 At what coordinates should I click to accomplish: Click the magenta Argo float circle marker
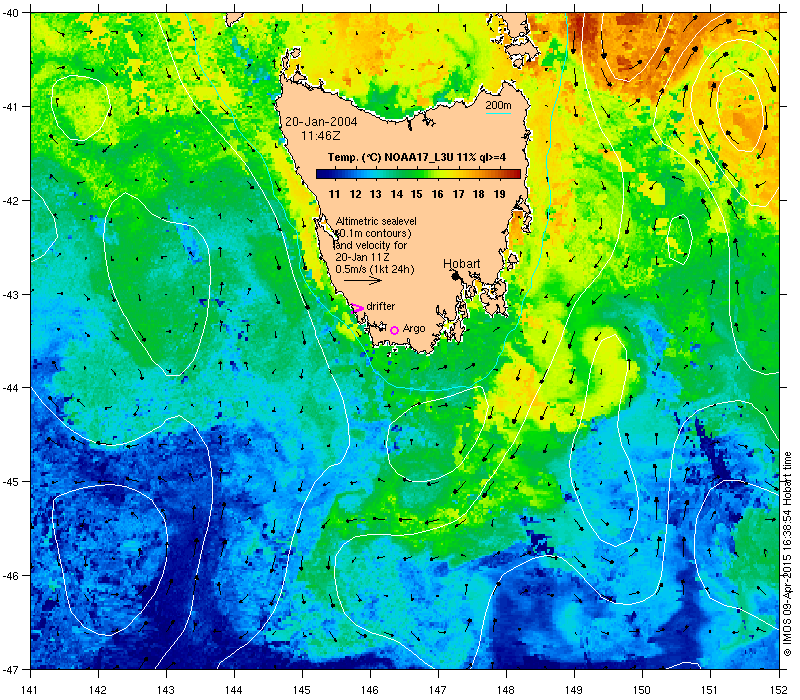click(394, 331)
